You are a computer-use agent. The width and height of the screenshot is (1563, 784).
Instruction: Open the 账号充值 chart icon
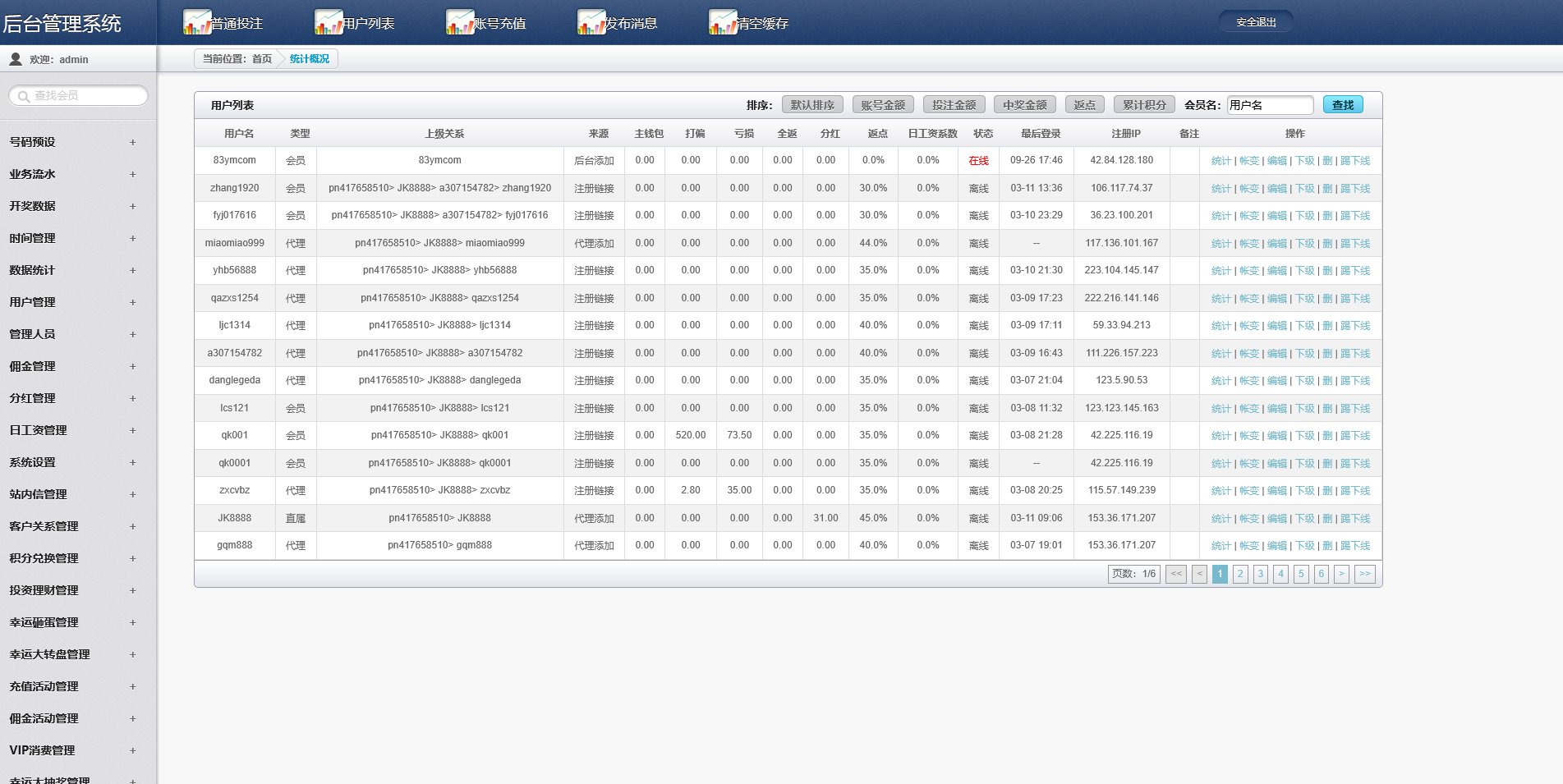[460, 22]
